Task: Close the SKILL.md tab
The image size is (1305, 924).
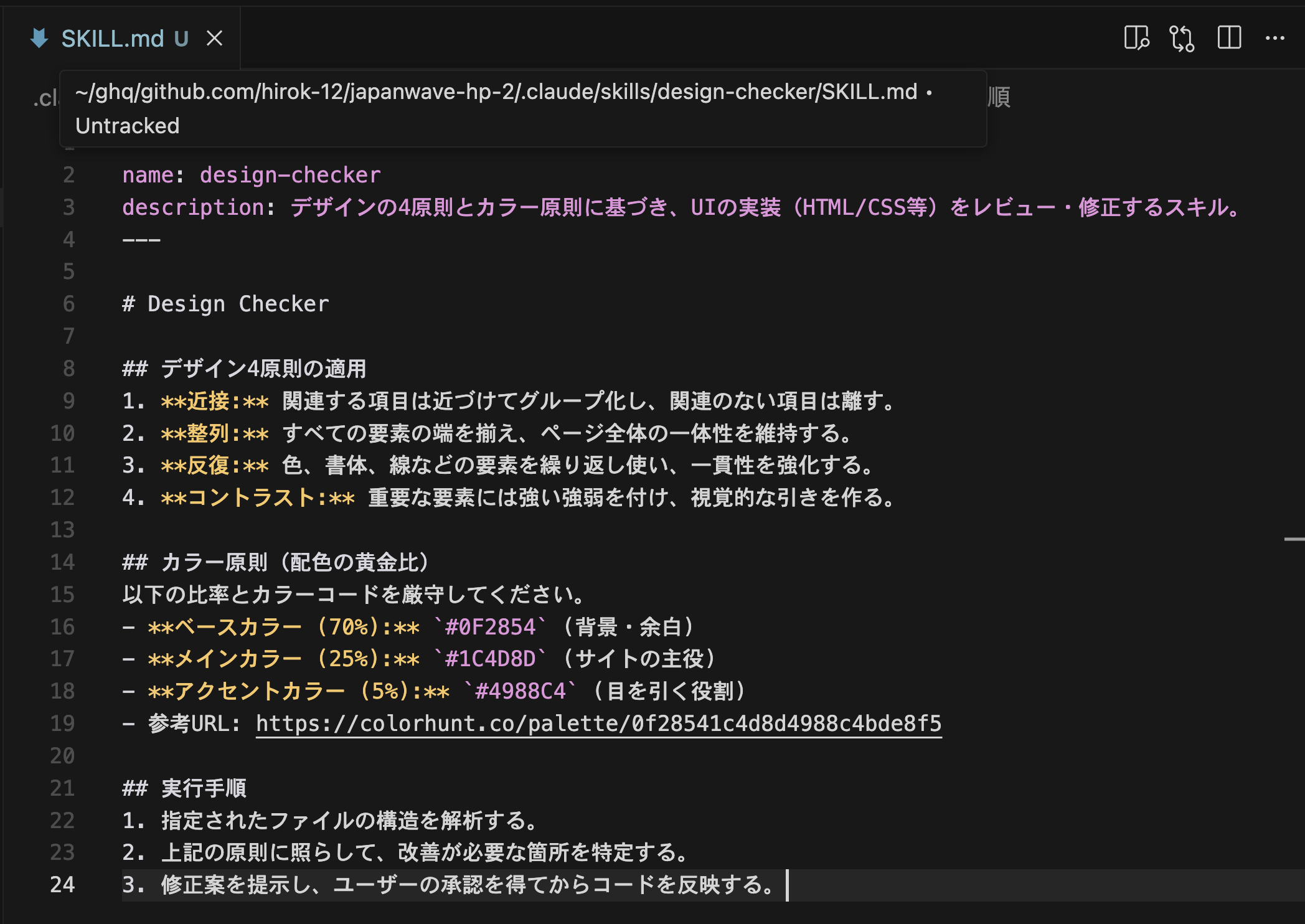Action: point(215,39)
